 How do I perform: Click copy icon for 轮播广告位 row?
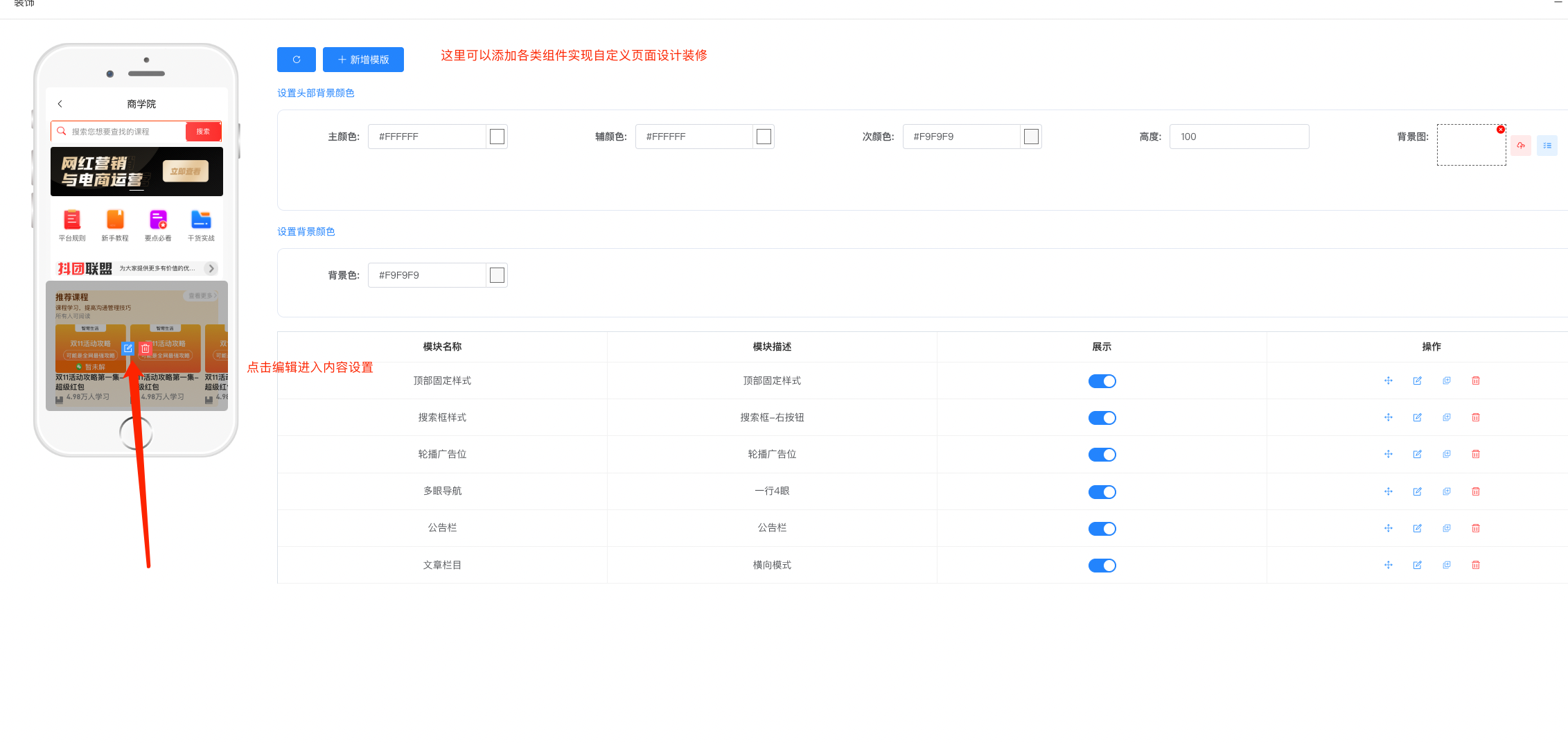[1447, 454]
